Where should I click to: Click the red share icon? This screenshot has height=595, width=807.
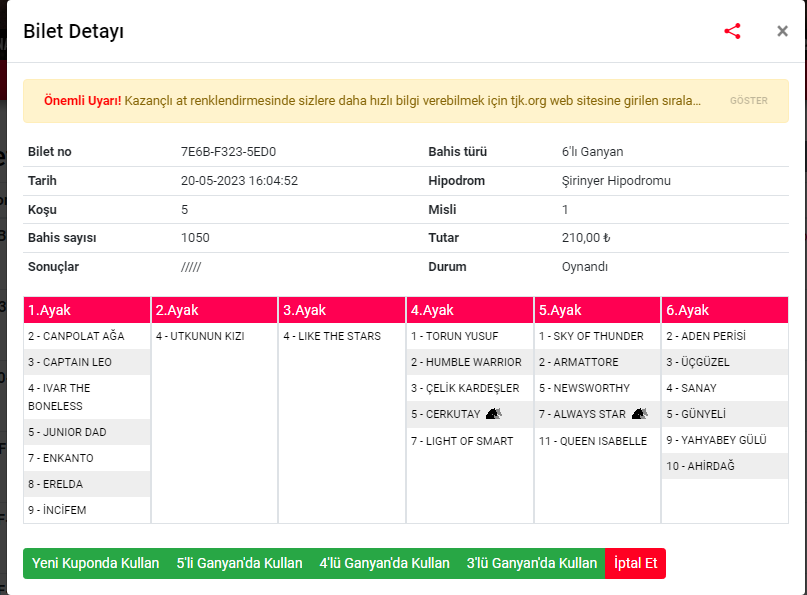732,31
